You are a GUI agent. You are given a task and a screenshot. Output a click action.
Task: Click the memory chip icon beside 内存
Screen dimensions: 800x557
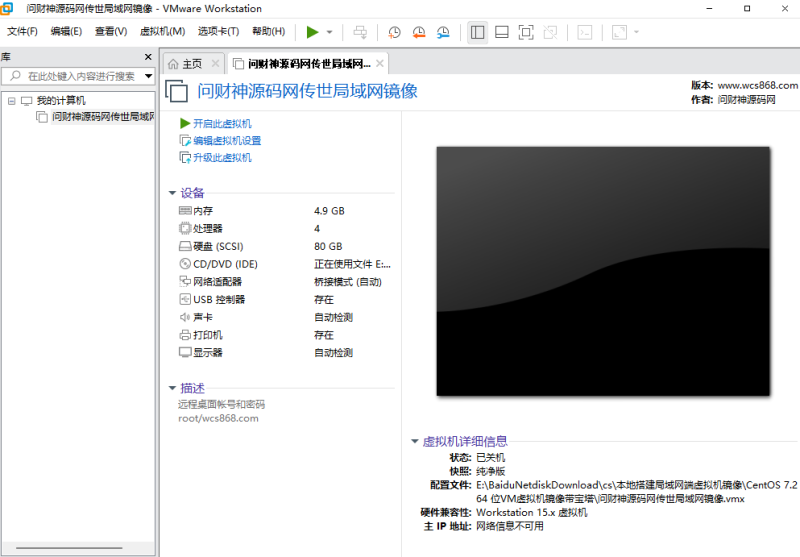(185, 210)
